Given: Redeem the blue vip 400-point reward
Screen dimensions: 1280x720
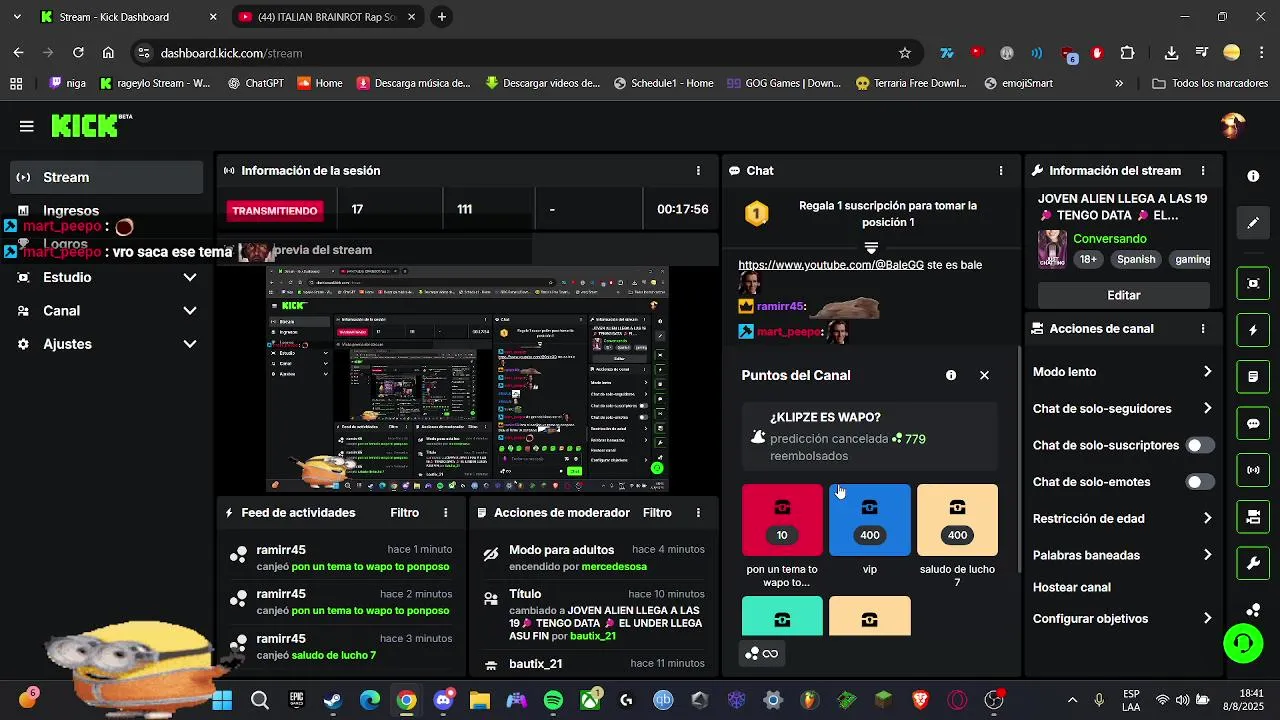Looking at the screenshot, I should tap(870, 520).
